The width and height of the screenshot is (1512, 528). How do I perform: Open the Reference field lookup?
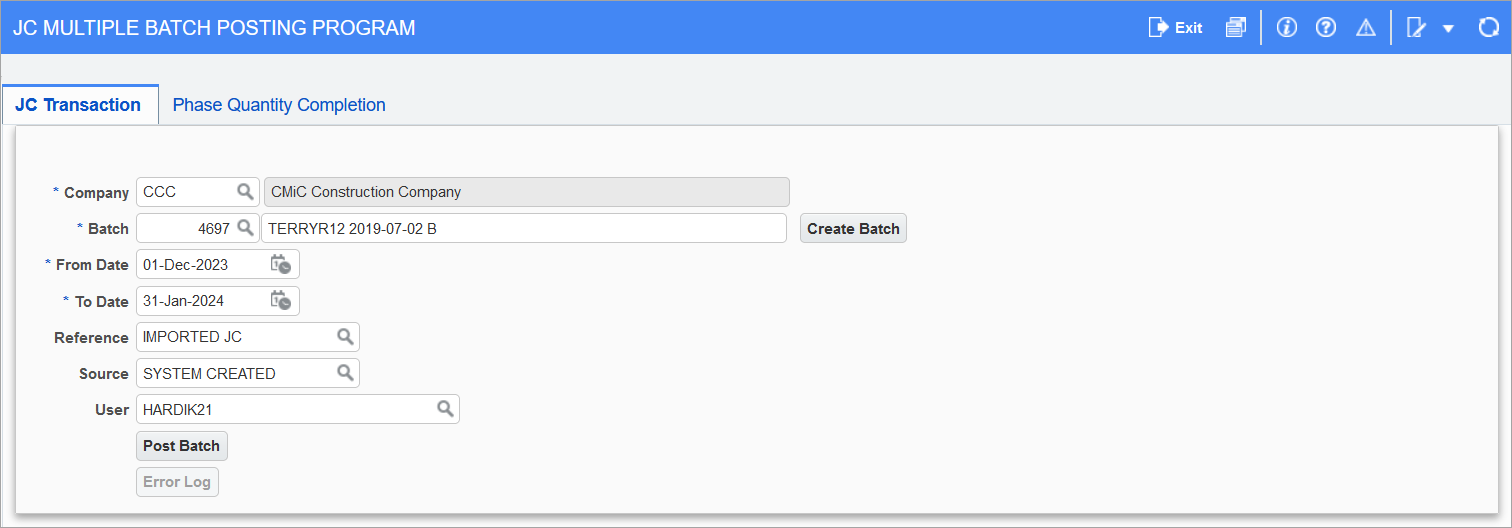coord(345,337)
